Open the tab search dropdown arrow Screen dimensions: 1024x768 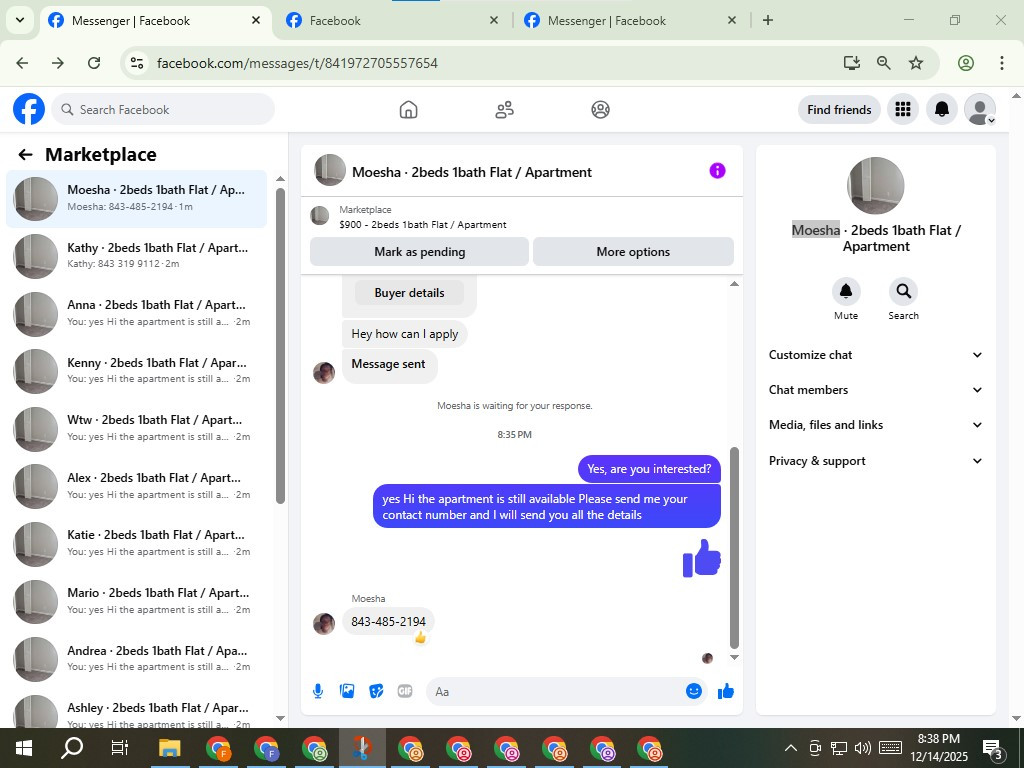point(20,20)
